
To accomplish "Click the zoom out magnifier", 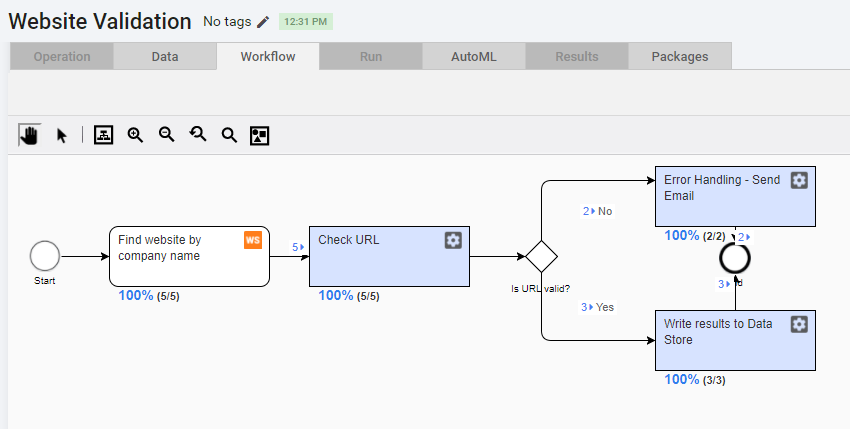I will tap(166, 135).
